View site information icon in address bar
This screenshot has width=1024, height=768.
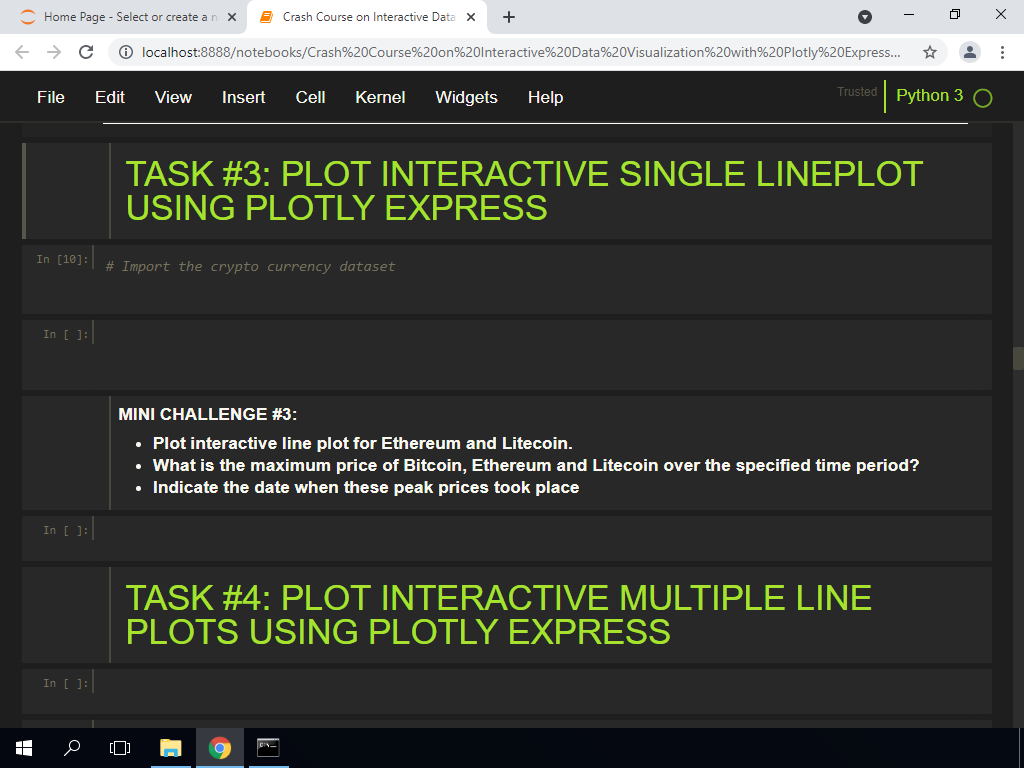coord(126,52)
